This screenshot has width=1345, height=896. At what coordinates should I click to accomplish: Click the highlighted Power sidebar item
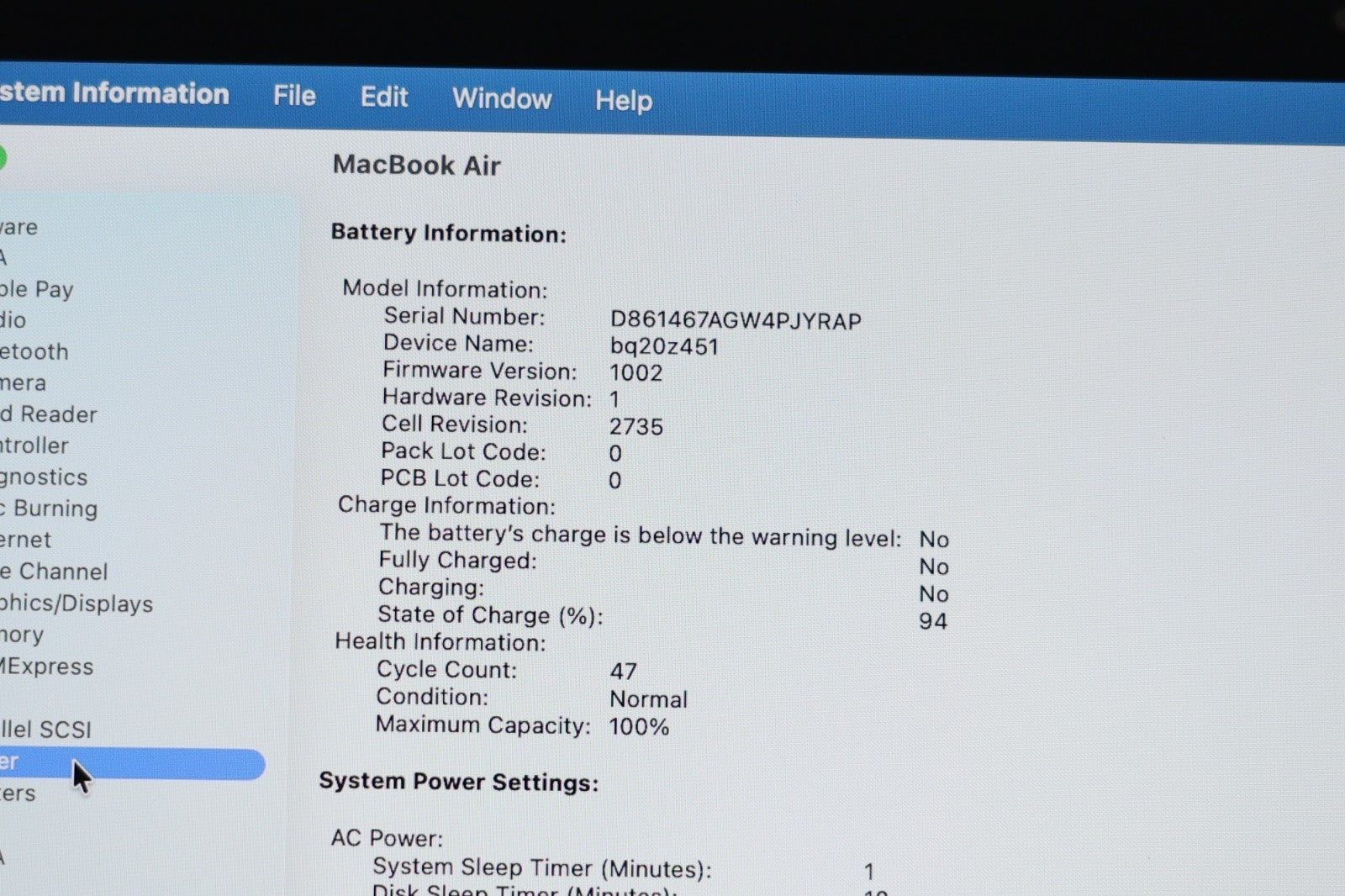pyautogui.click(x=126, y=763)
